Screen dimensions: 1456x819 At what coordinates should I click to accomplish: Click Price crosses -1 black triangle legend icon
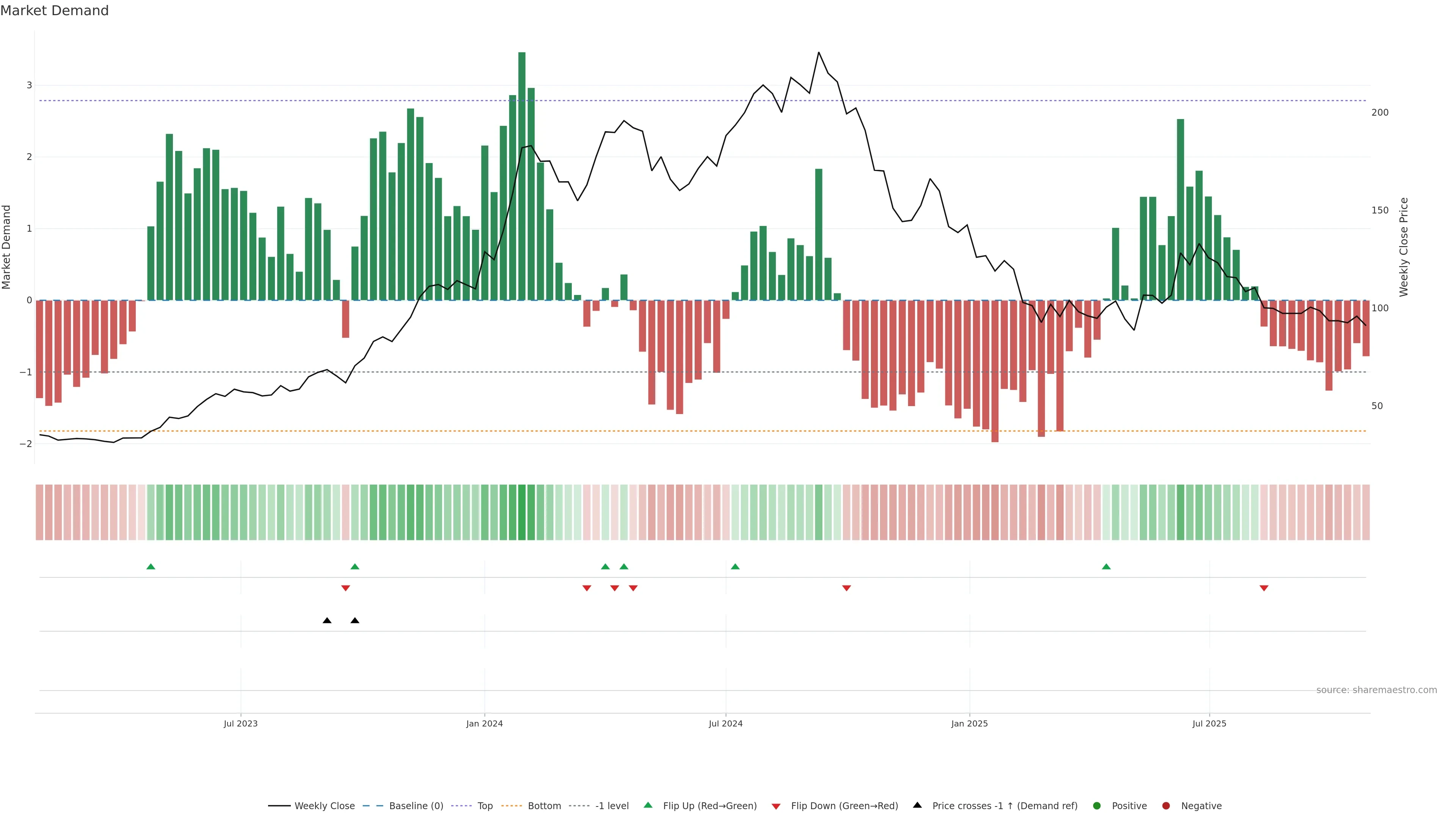[x=917, y=805]
